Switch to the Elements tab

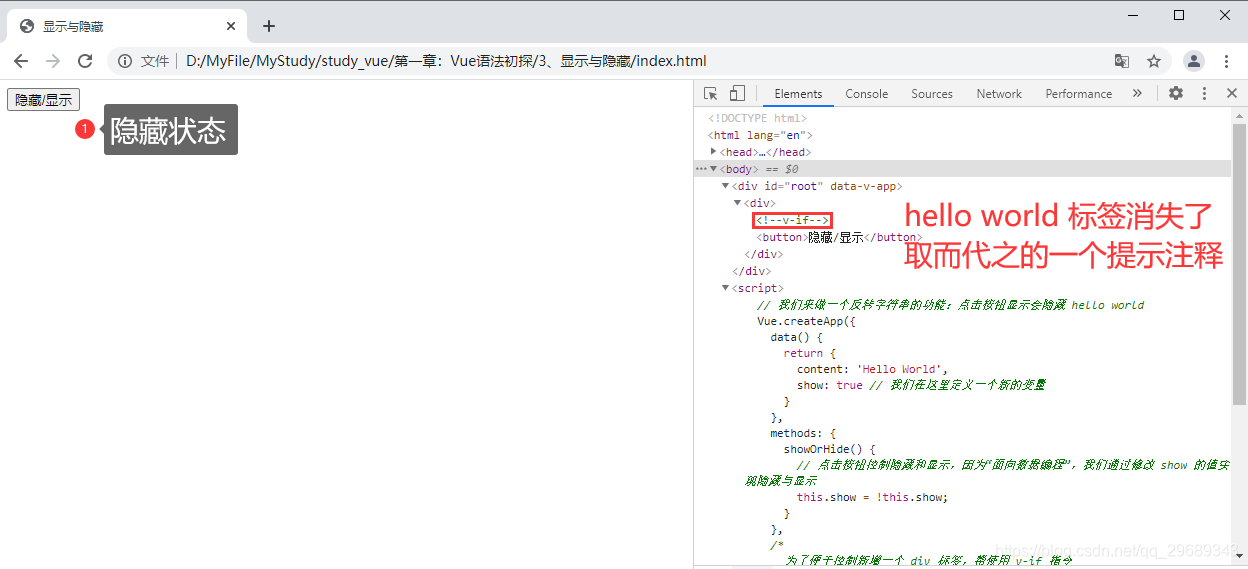798,94
